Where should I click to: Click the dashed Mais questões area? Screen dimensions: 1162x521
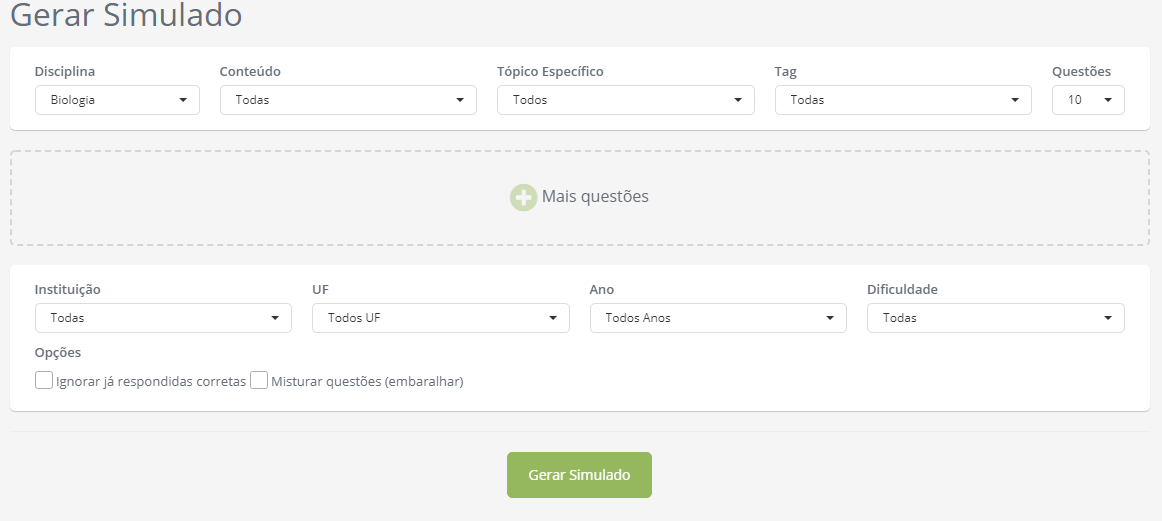pos(580,198)
